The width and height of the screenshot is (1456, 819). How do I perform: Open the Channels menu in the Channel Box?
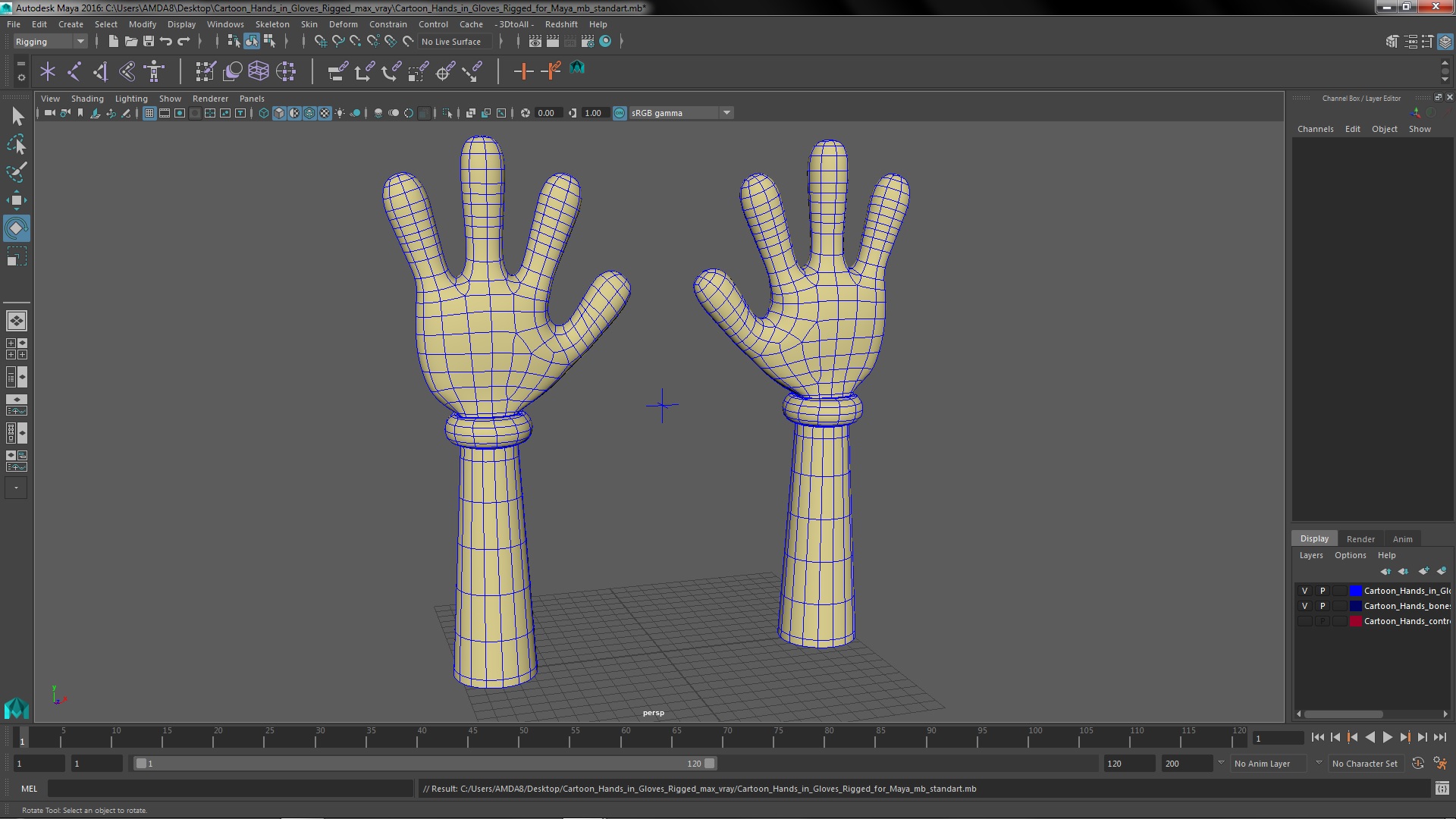pos(1315,129)
